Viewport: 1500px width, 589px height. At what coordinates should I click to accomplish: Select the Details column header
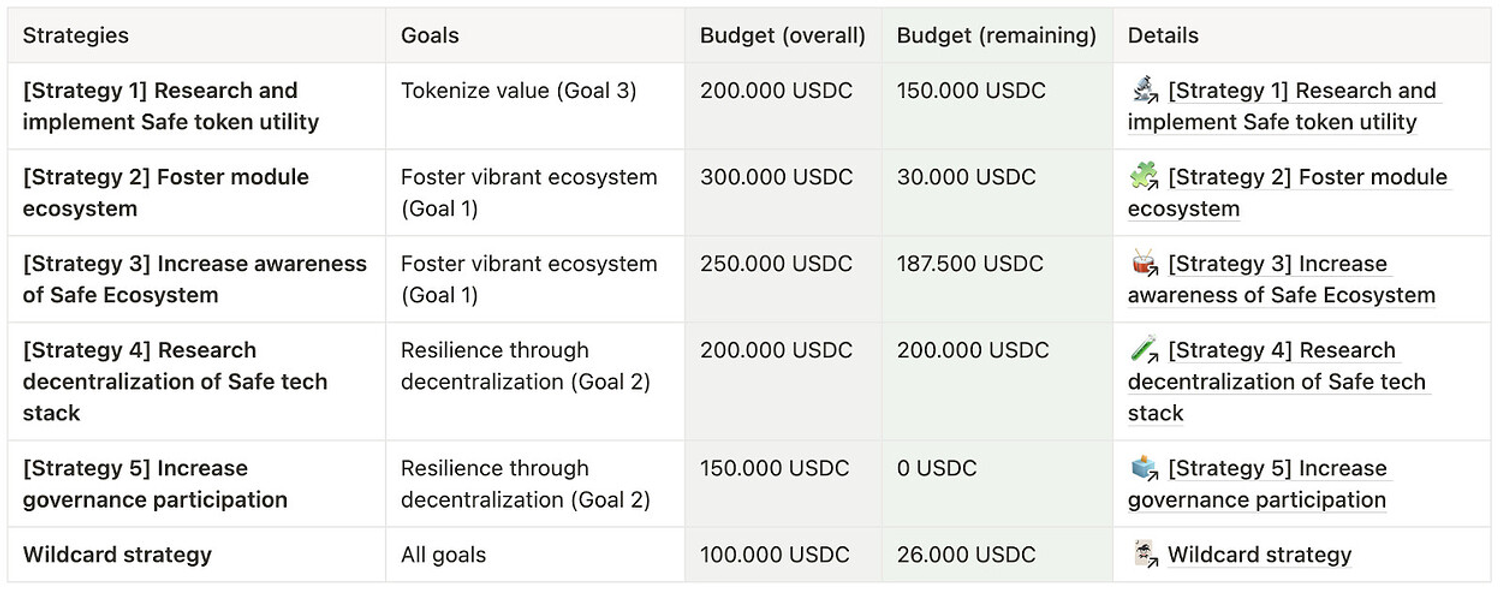tap(1163, 35)
